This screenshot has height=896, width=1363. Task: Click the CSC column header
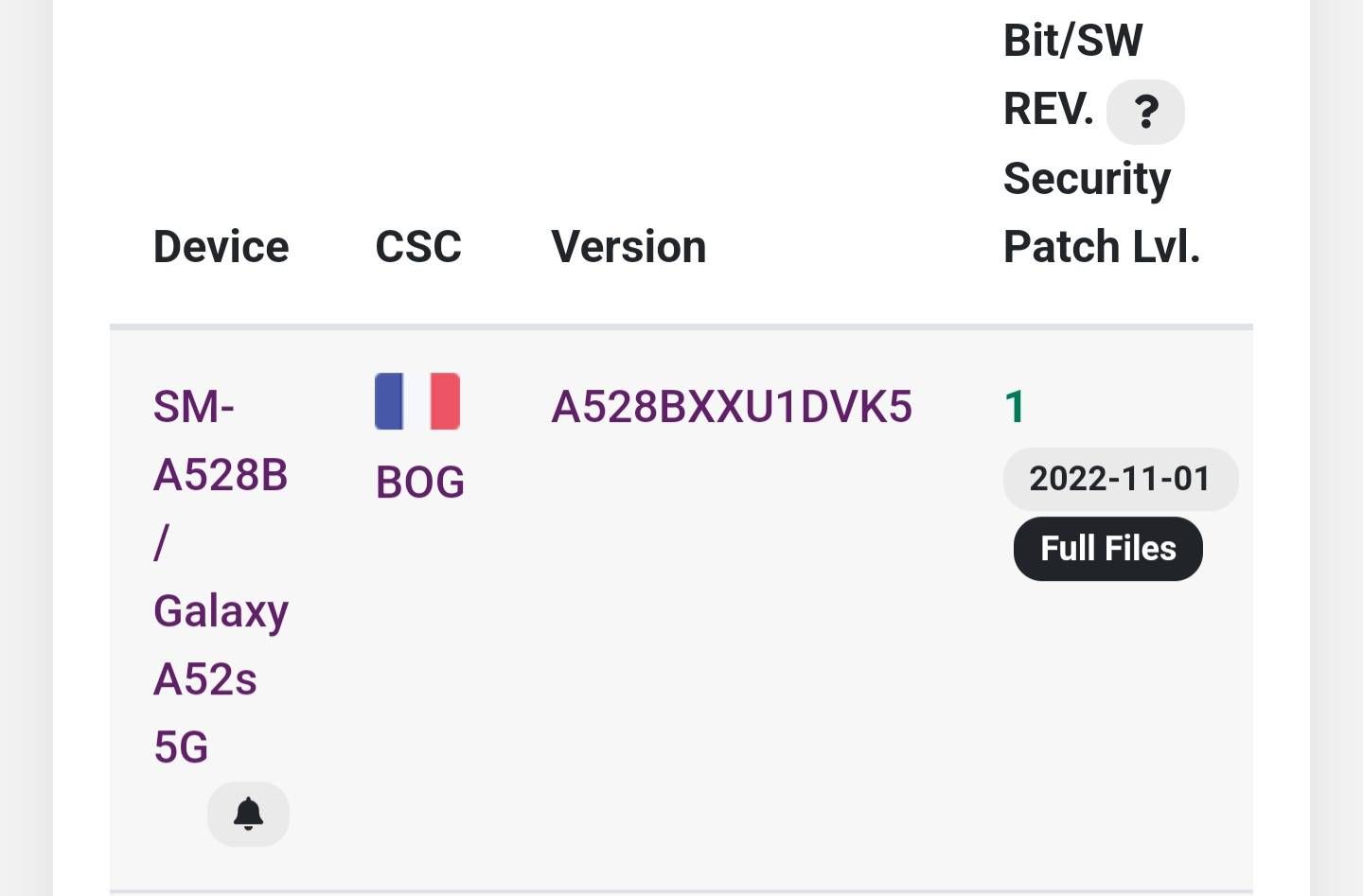[418, 247]
